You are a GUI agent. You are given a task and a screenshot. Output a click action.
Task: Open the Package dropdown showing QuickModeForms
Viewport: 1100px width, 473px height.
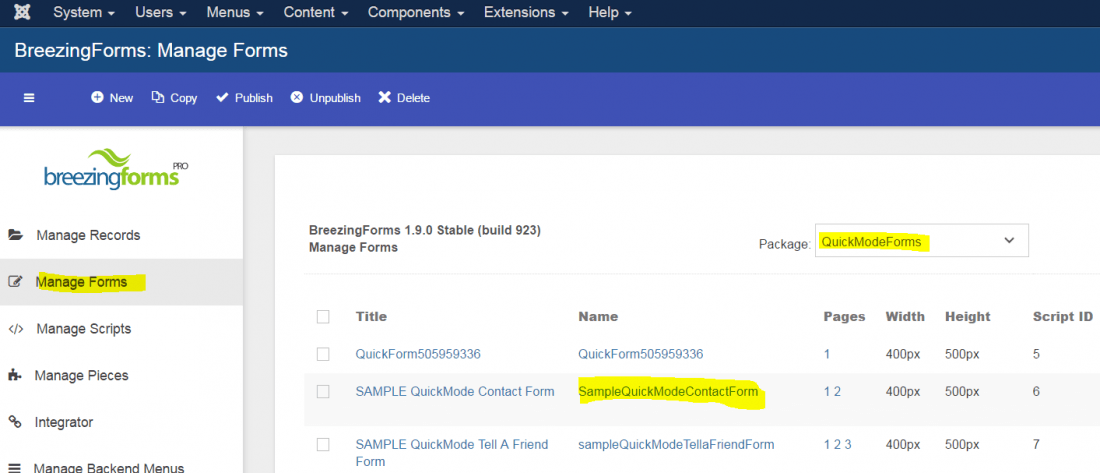point(921,241)
